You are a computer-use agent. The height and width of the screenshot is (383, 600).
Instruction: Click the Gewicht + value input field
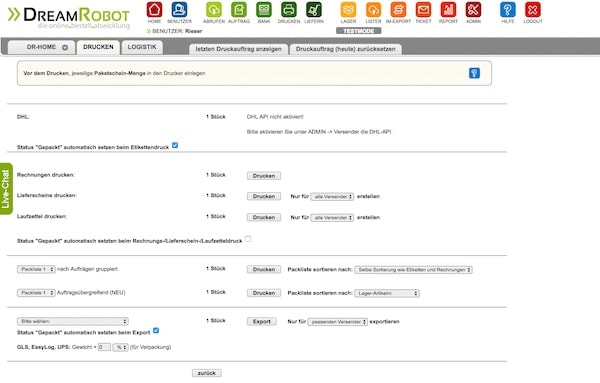point(104,347)
